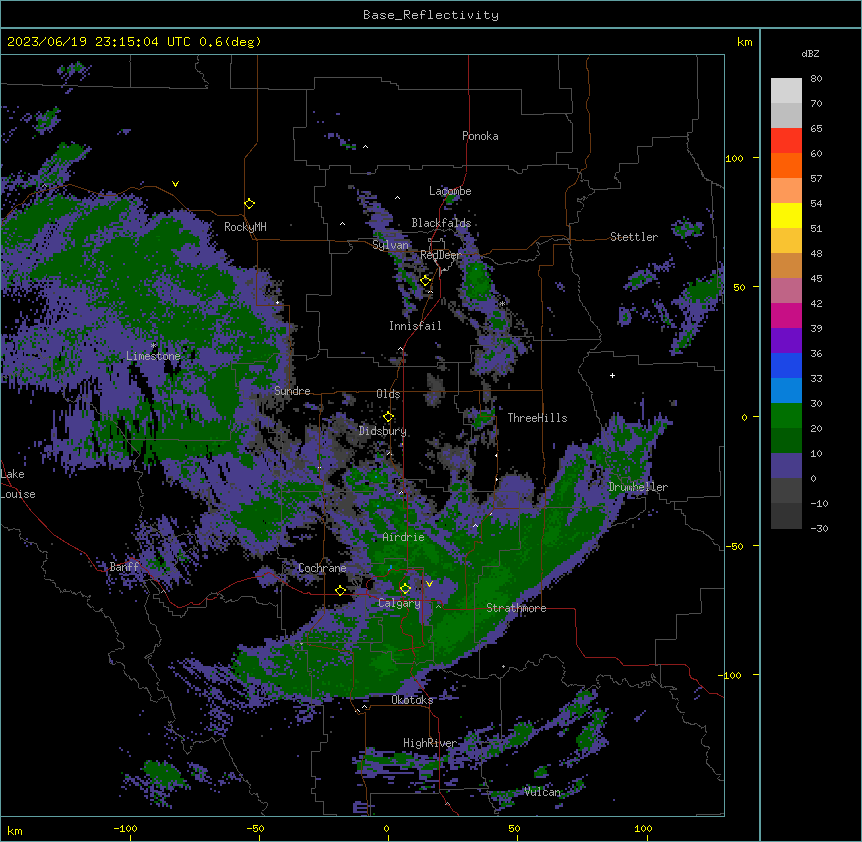Click the Stettler label
862x842 pixels.
(x=634, y=237)
